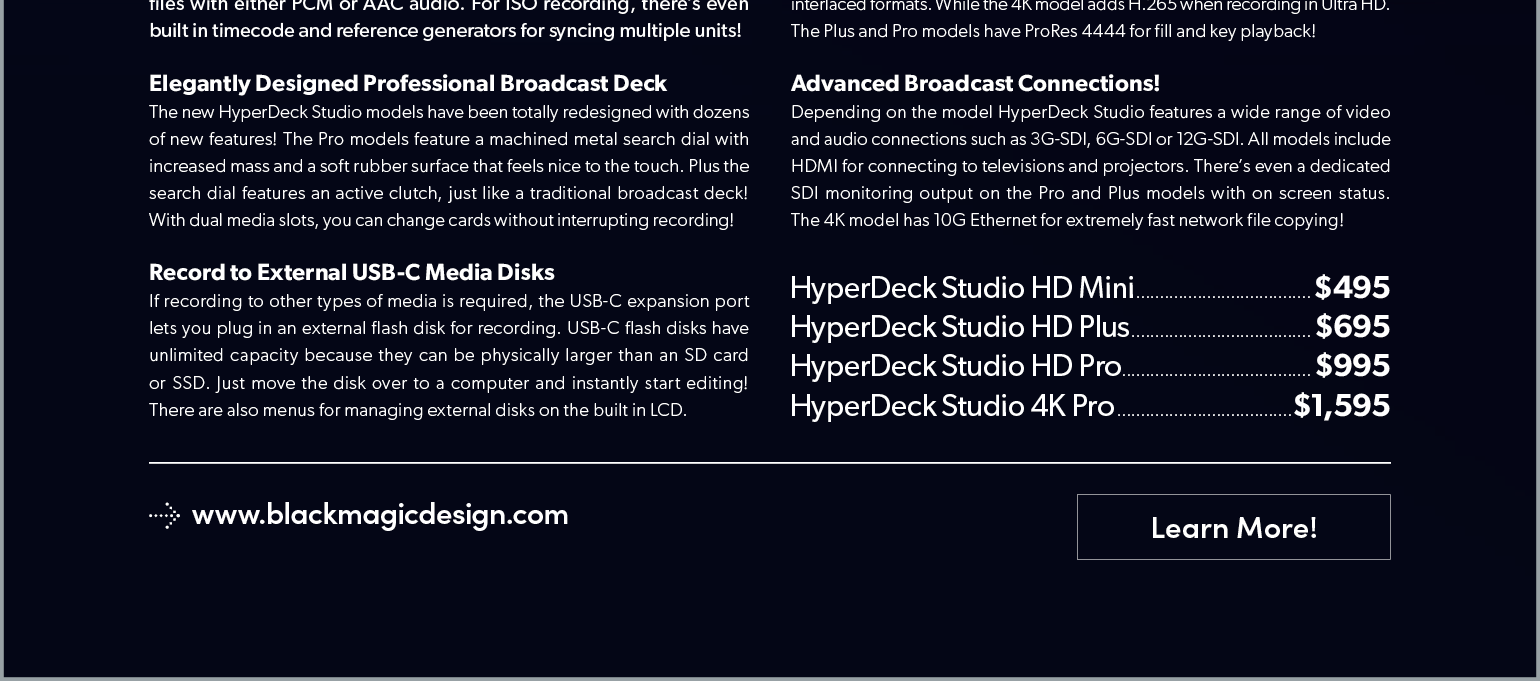Click the paragraph about 3G-SDI, 6G-SDI or 12G-SDI connections
Image resolution: width=1540 pixels, height=681 pixels.
coord(1090,166)
